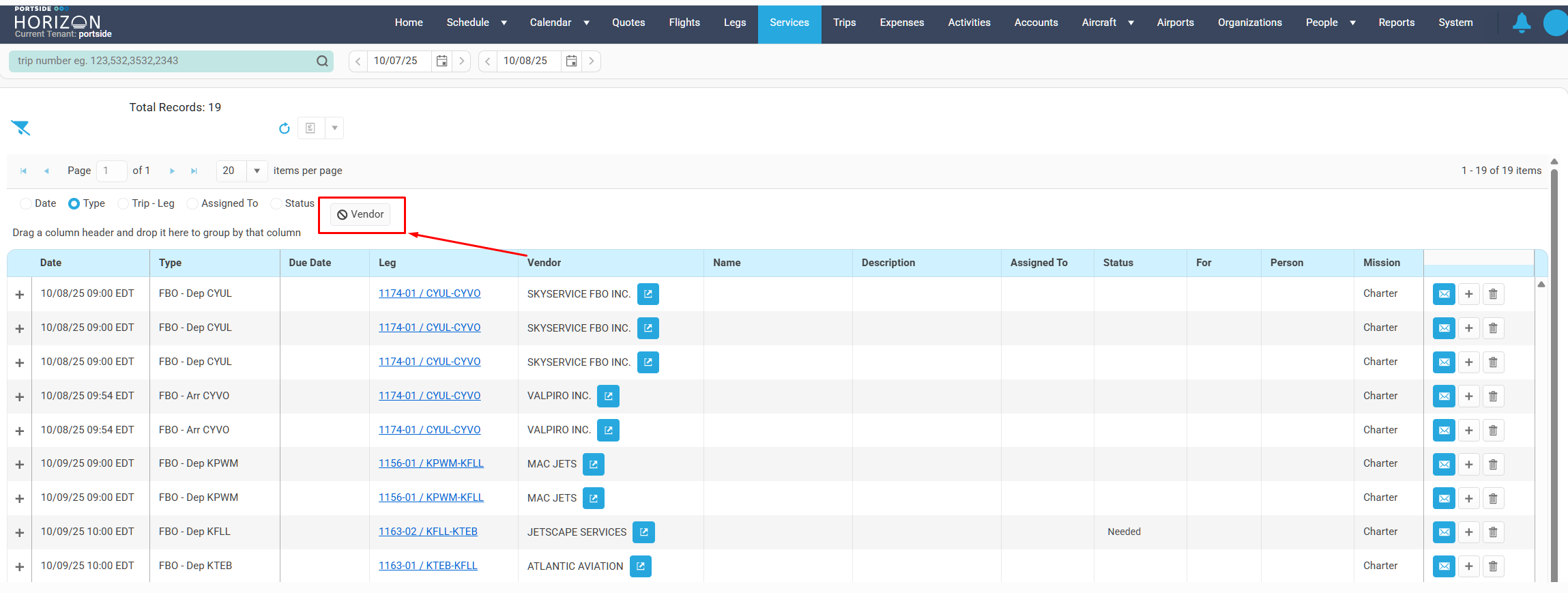Expand the first row dated 10/08/25 09:00

pos(20,295)
